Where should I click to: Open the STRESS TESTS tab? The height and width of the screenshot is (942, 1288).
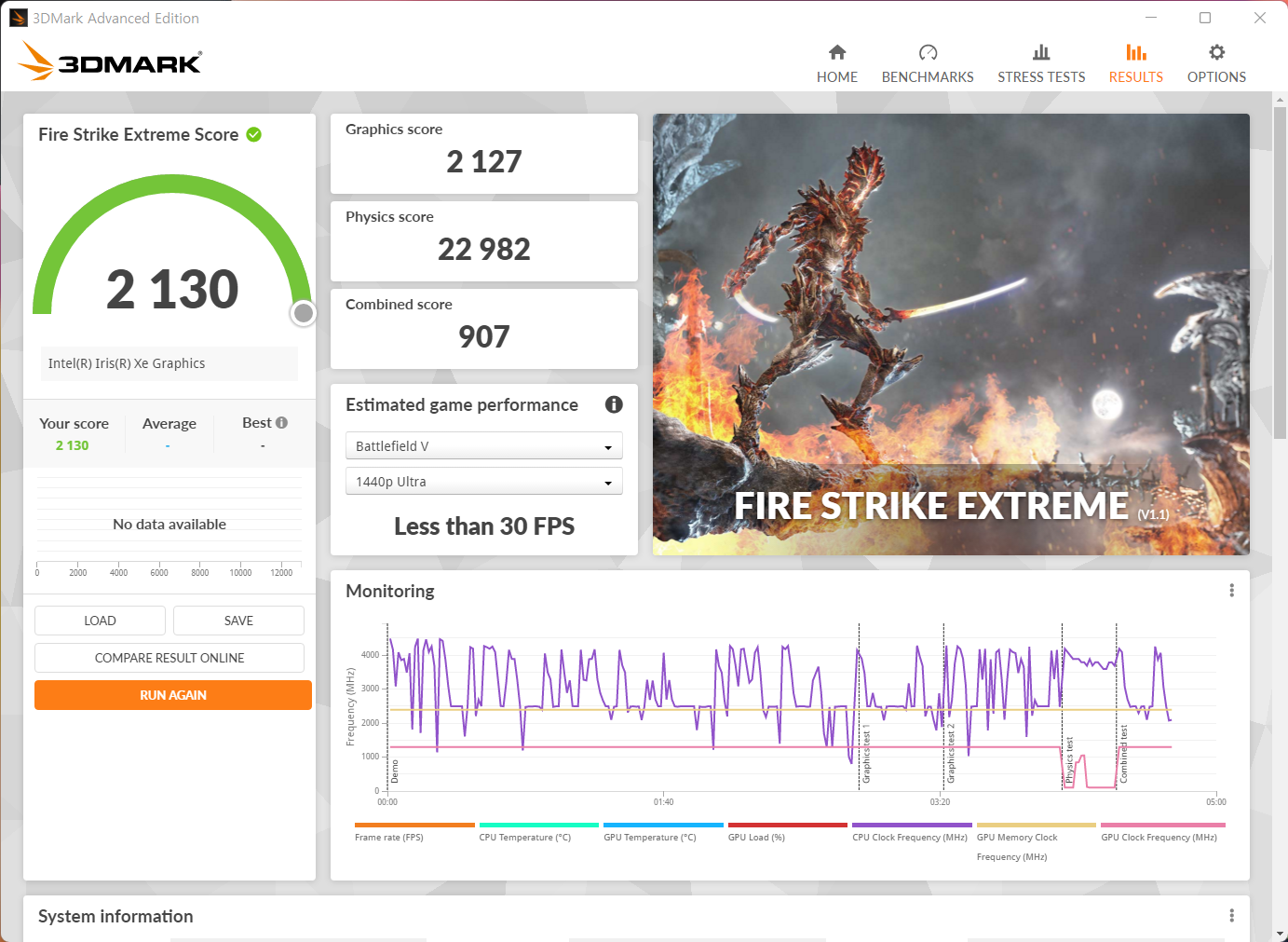[x=1041, y=64]
